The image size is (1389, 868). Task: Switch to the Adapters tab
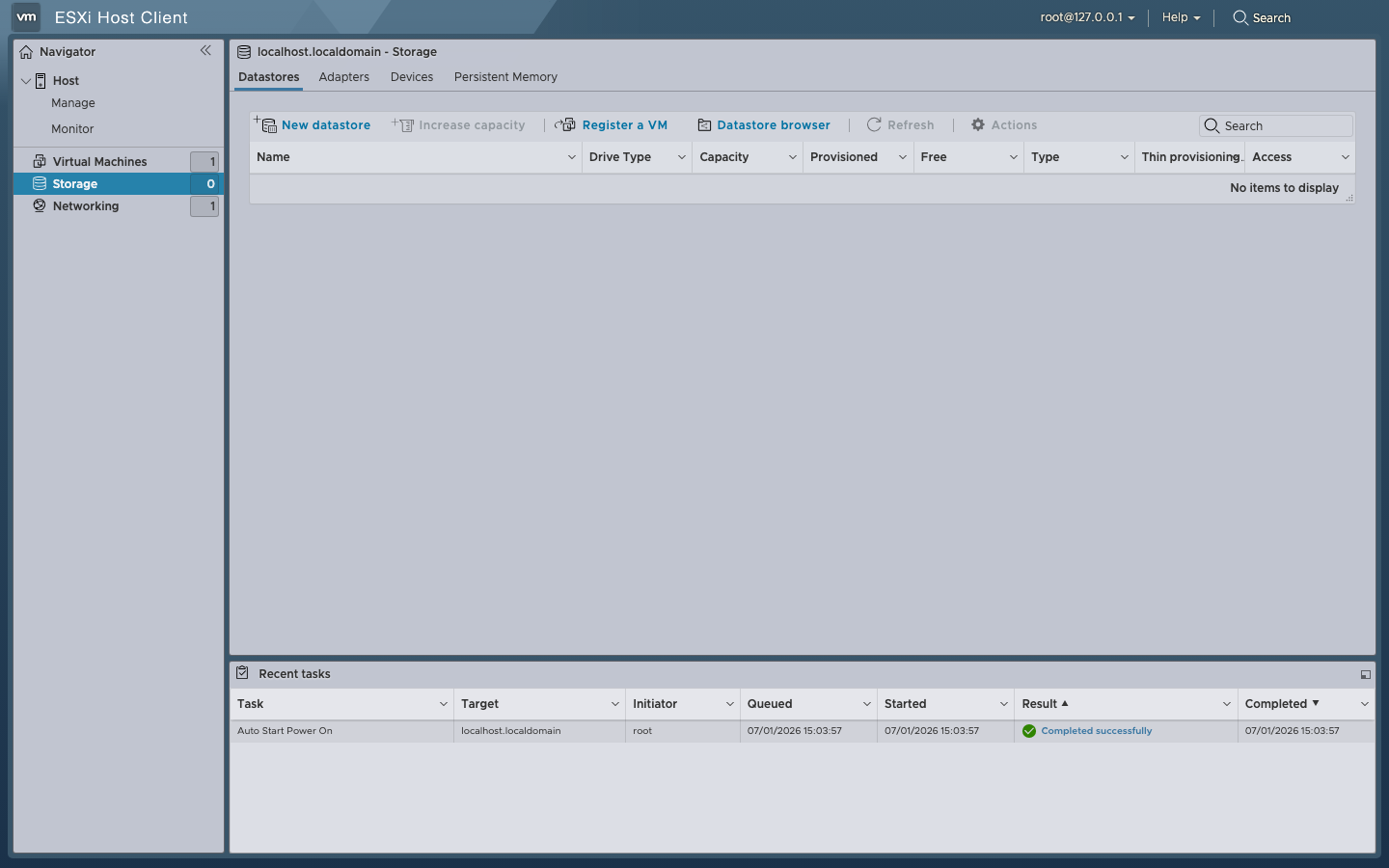coord(344,77)
